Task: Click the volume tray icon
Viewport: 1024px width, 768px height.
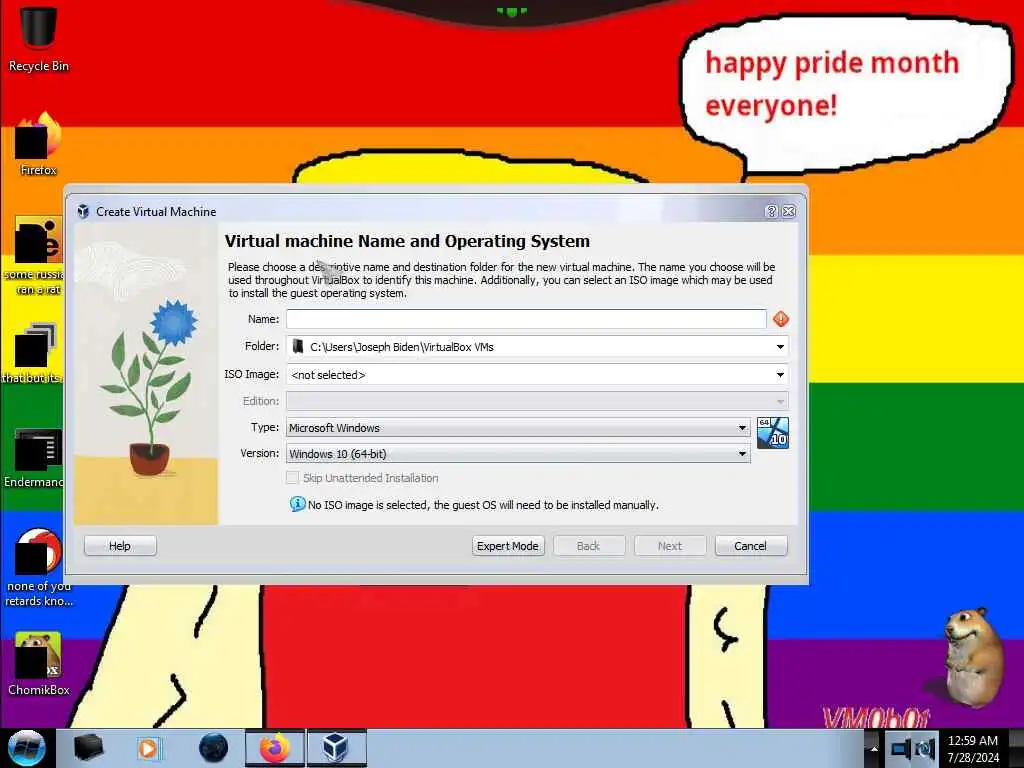Action: pos(925,749)
